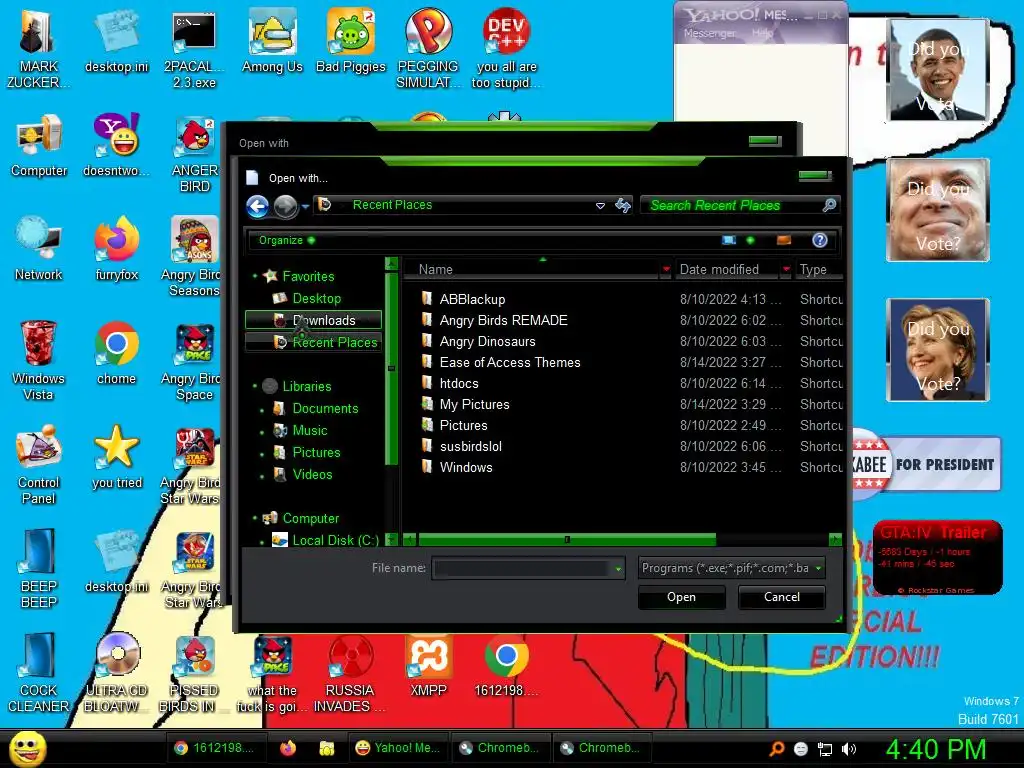The width and height of the screenshot is (1024, 768).
Task: Select the Windows Vista recycle bin icon
Action: [39, 360]
